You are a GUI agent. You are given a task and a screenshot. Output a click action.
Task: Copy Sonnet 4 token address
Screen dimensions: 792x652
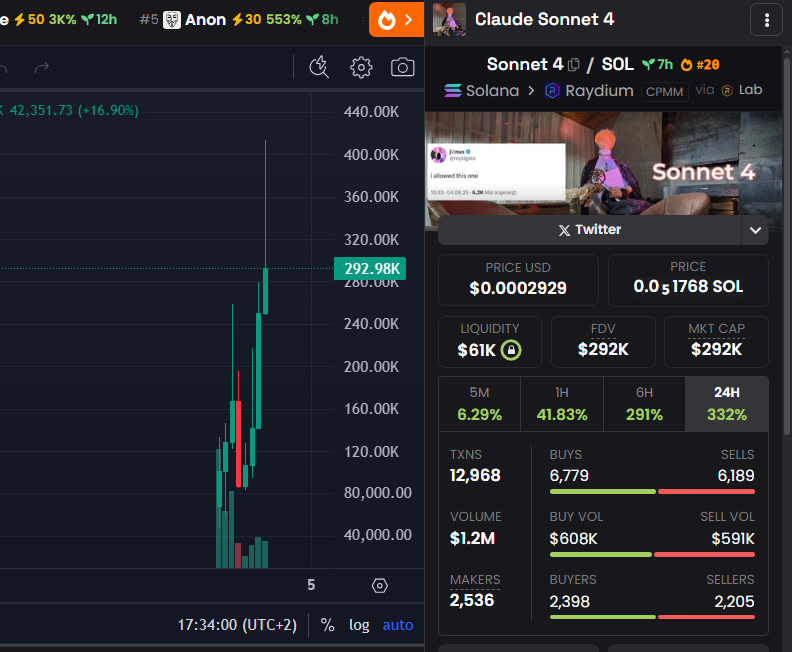[573, 65]
